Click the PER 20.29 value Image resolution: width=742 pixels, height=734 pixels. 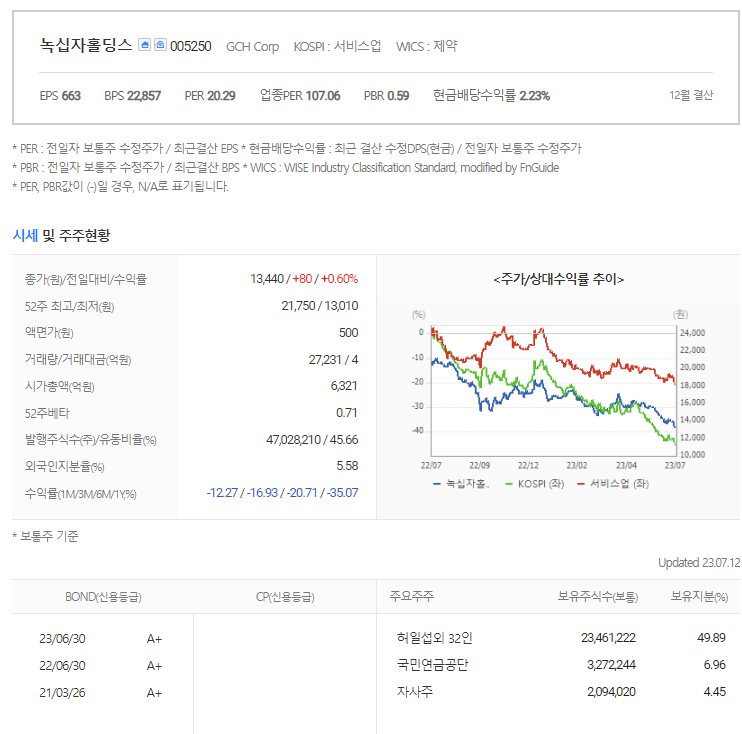[210, 96]
